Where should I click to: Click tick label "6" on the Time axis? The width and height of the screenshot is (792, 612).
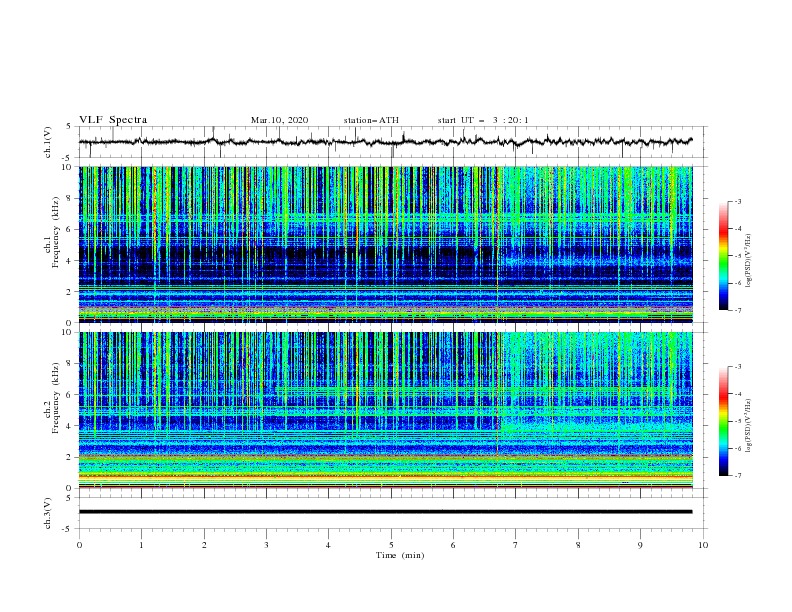pyautogui.click(x=453, y=545)
